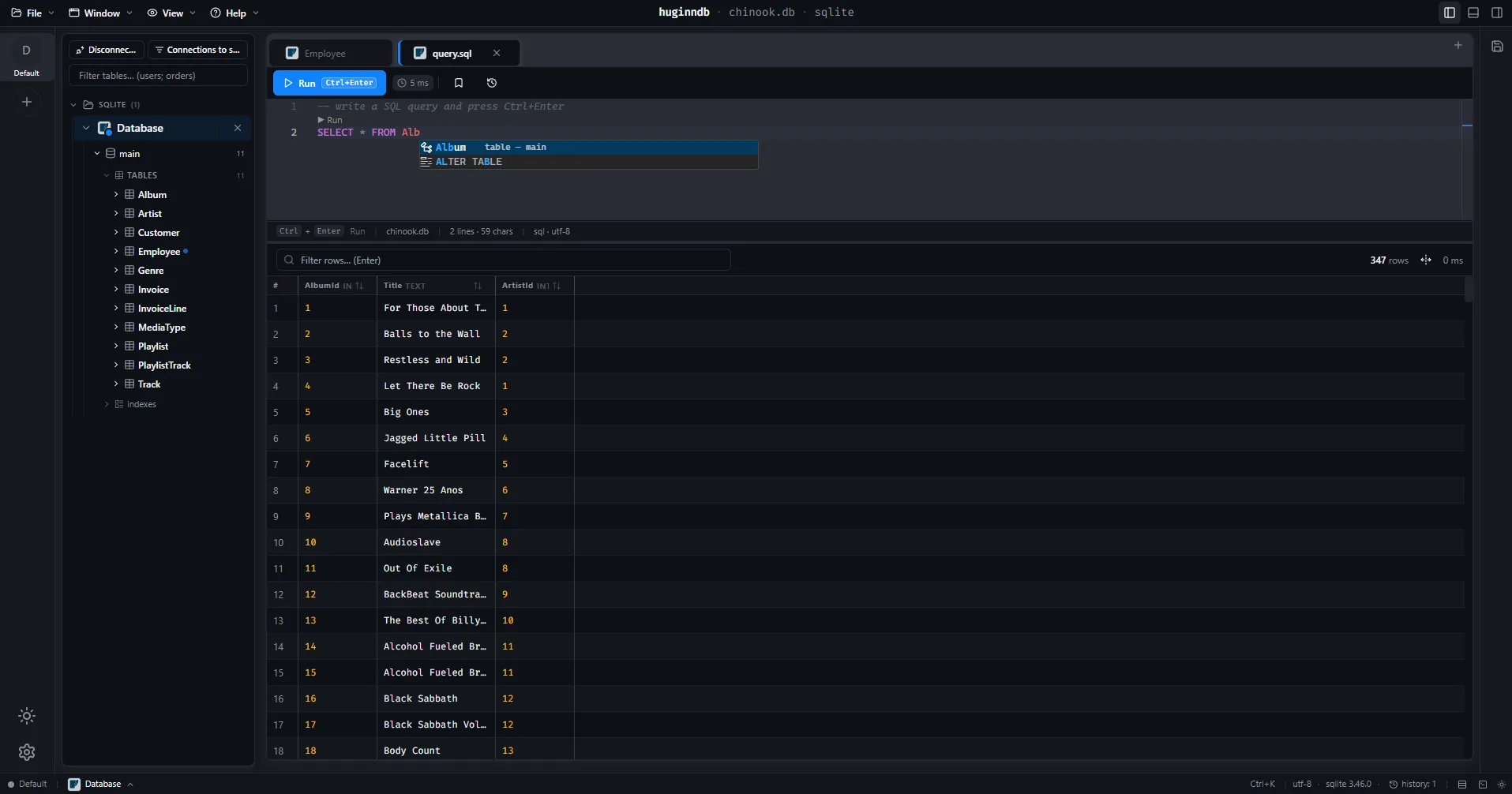Image resolution: width=1512 pixels, height=794 pixels.
Task: Open settings gear in left rail
Action: click(27, 752)
